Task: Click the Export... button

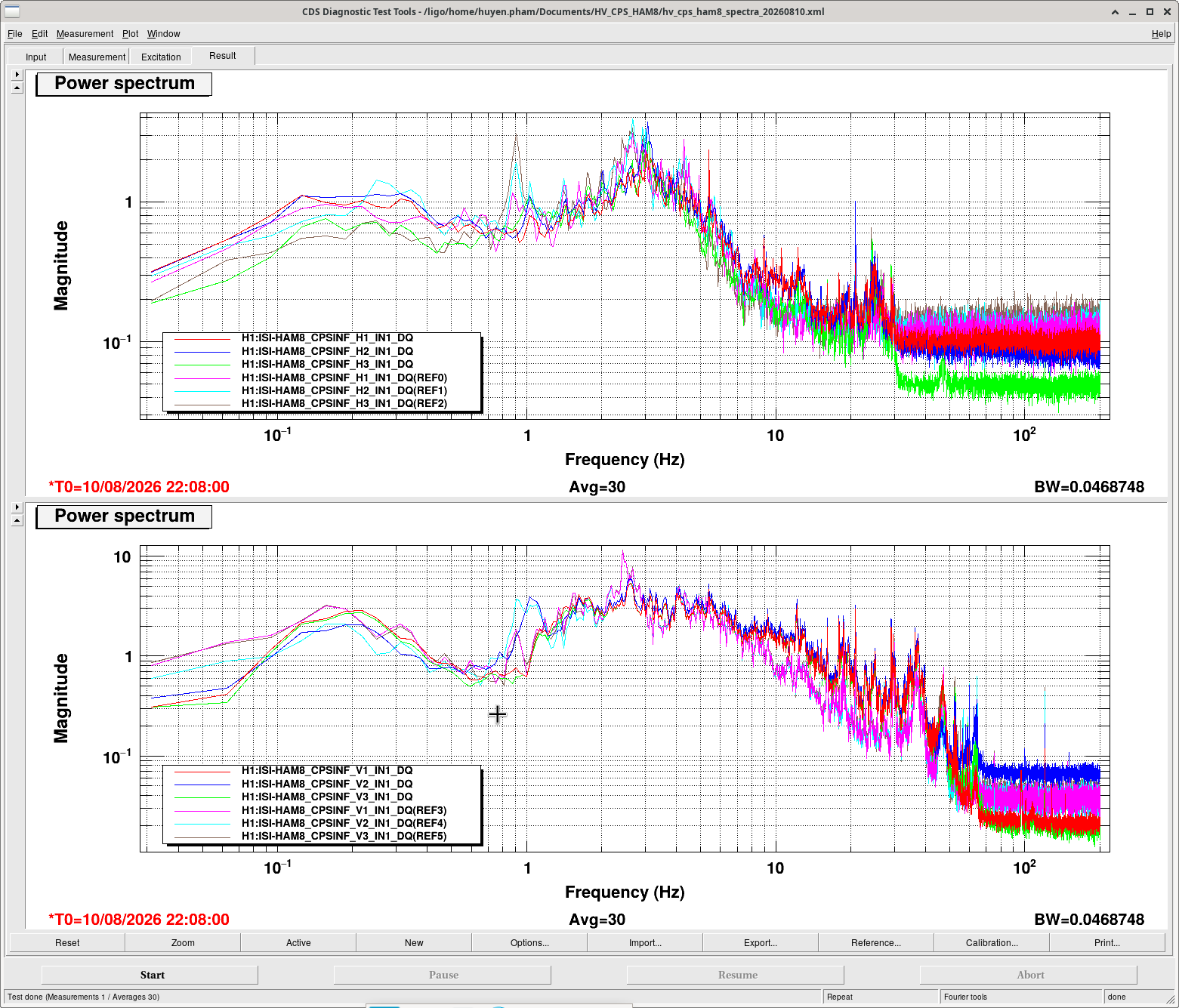Action: tap(761, 942)
